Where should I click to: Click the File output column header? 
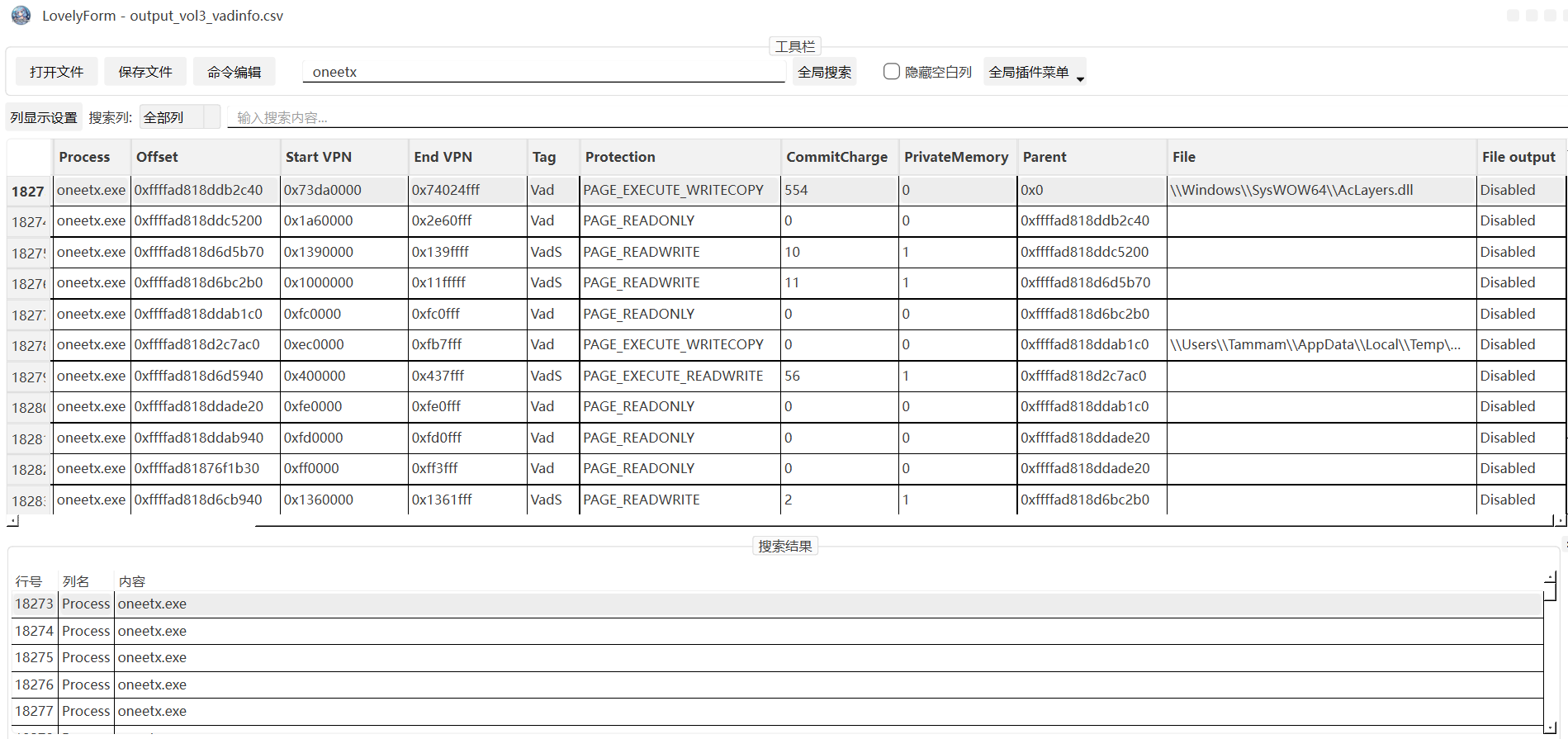pyautogui.click(x=1521, y=157)
